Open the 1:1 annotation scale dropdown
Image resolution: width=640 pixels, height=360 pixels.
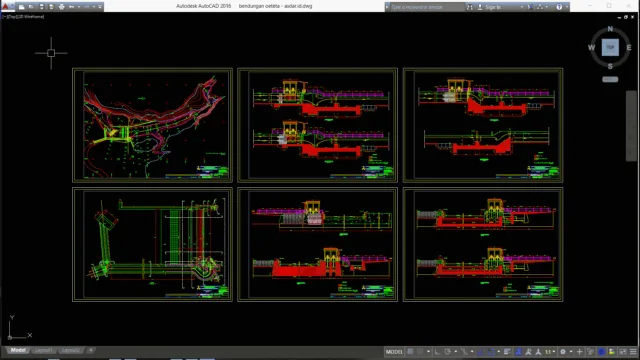pos(550,352)
